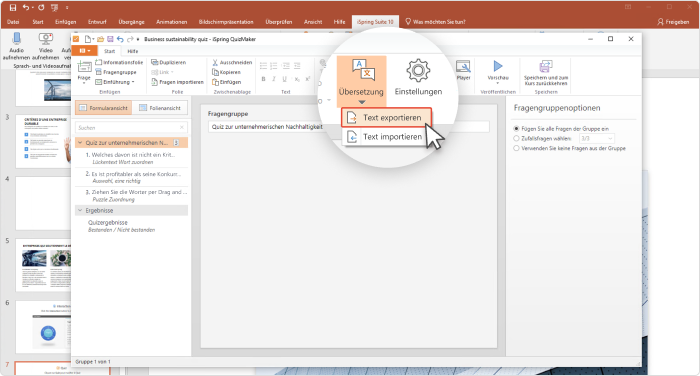Click Freigeben in PowerPoint
The image size is (700, 376).
(x=673, y=22)
